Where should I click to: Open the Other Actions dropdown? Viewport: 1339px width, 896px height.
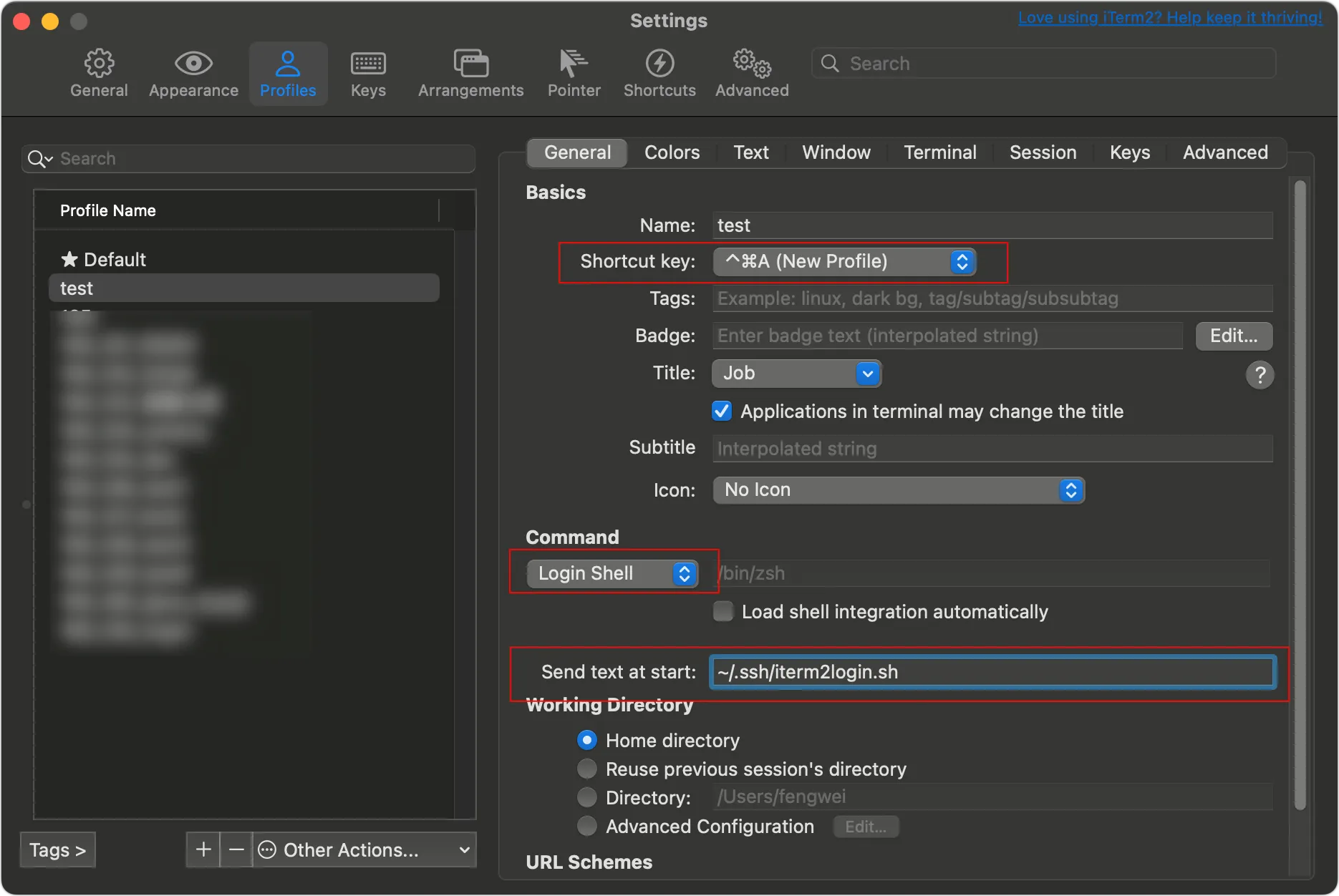point(364,849)
